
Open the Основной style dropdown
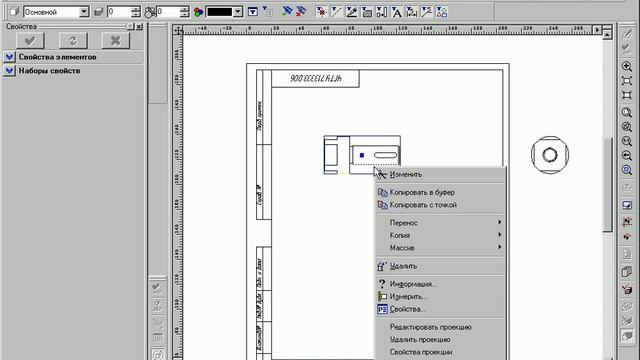84,12
